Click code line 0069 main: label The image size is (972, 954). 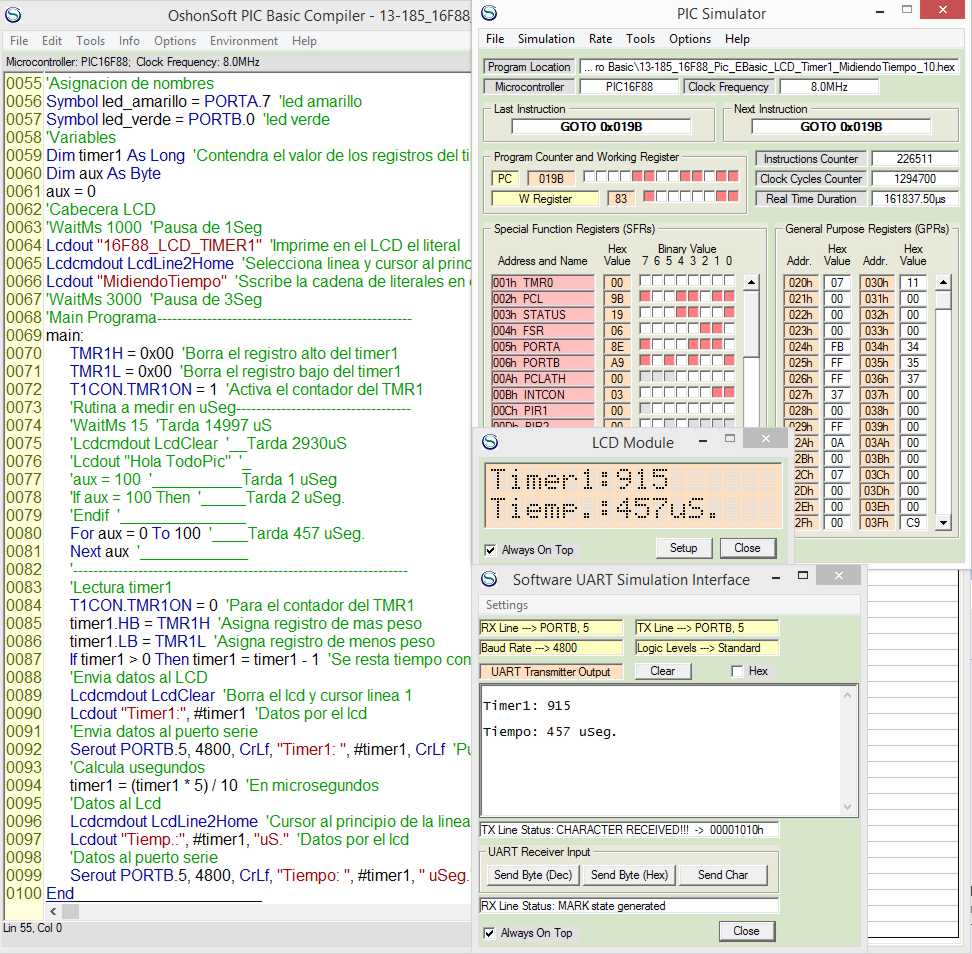pyautogui.click(x=64, y=336)
